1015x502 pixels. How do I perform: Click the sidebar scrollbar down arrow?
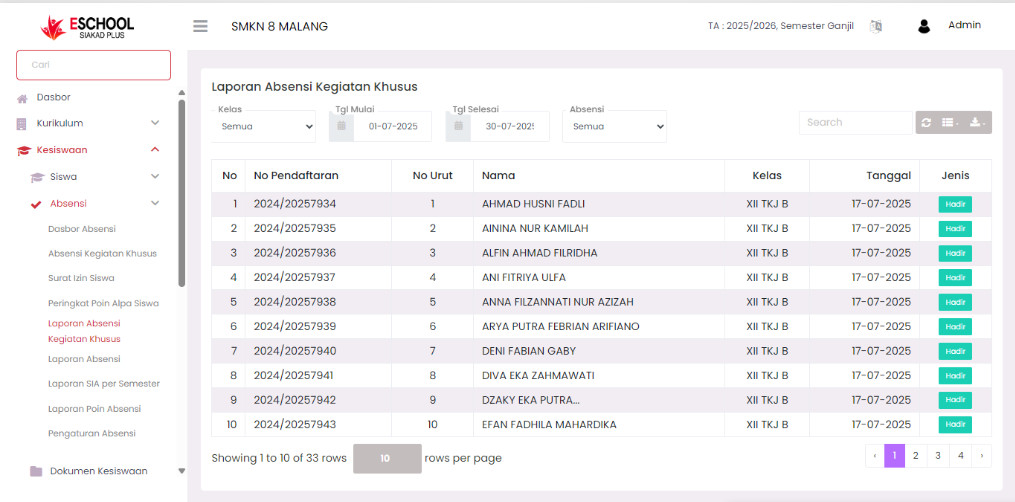pyautogui.click(x=181, y=470)
